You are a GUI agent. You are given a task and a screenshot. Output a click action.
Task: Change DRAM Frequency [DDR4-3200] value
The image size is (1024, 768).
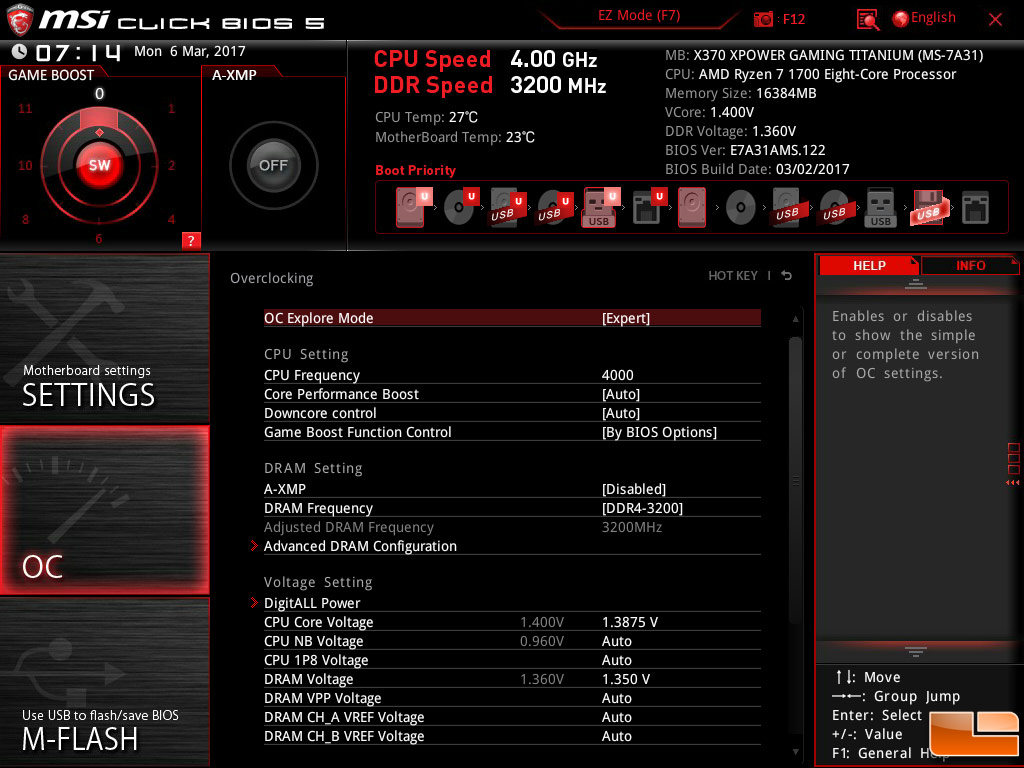[x=512, y=507]
